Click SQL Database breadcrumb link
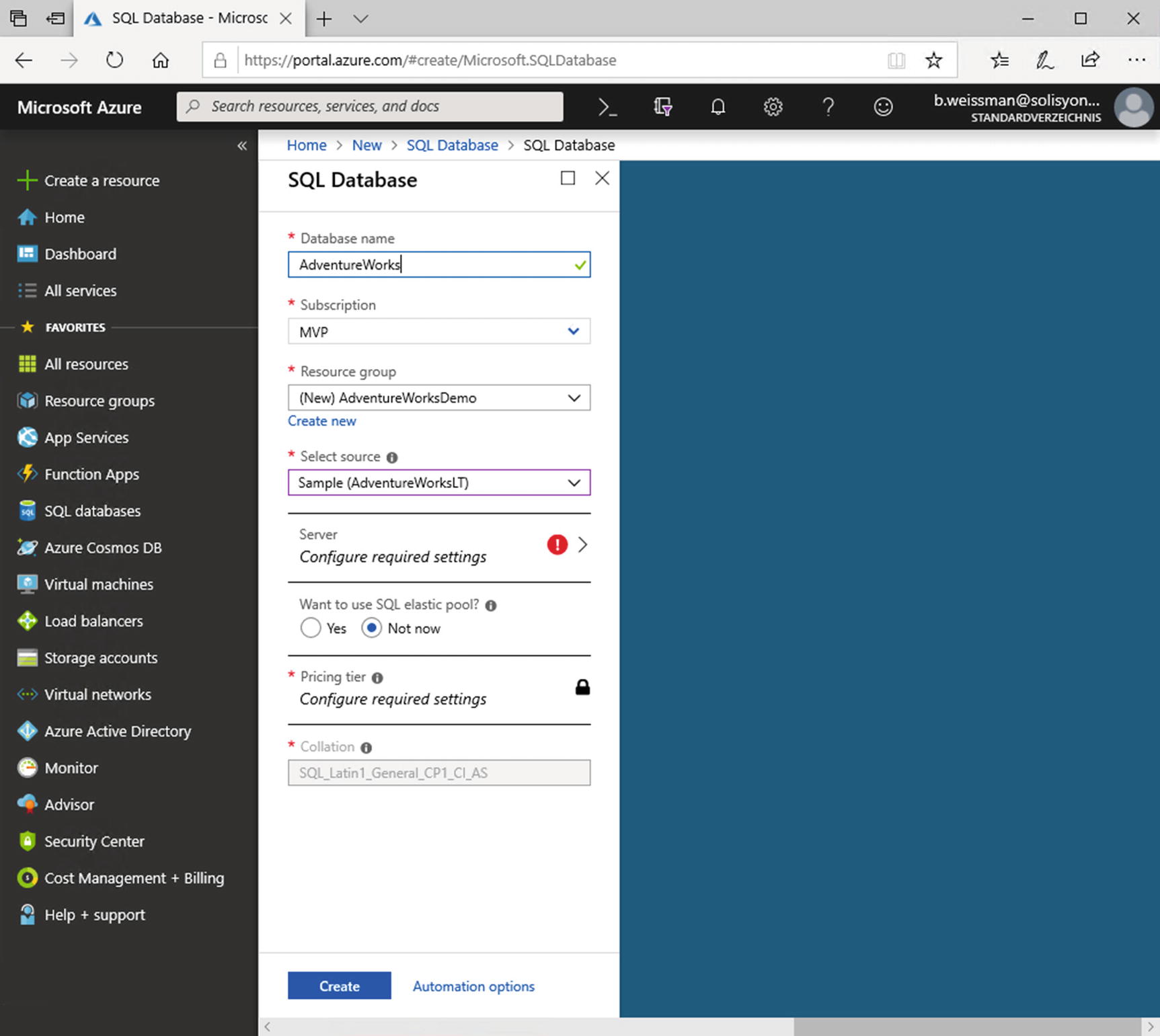The image size is (1160, 1036). point(453,145)
